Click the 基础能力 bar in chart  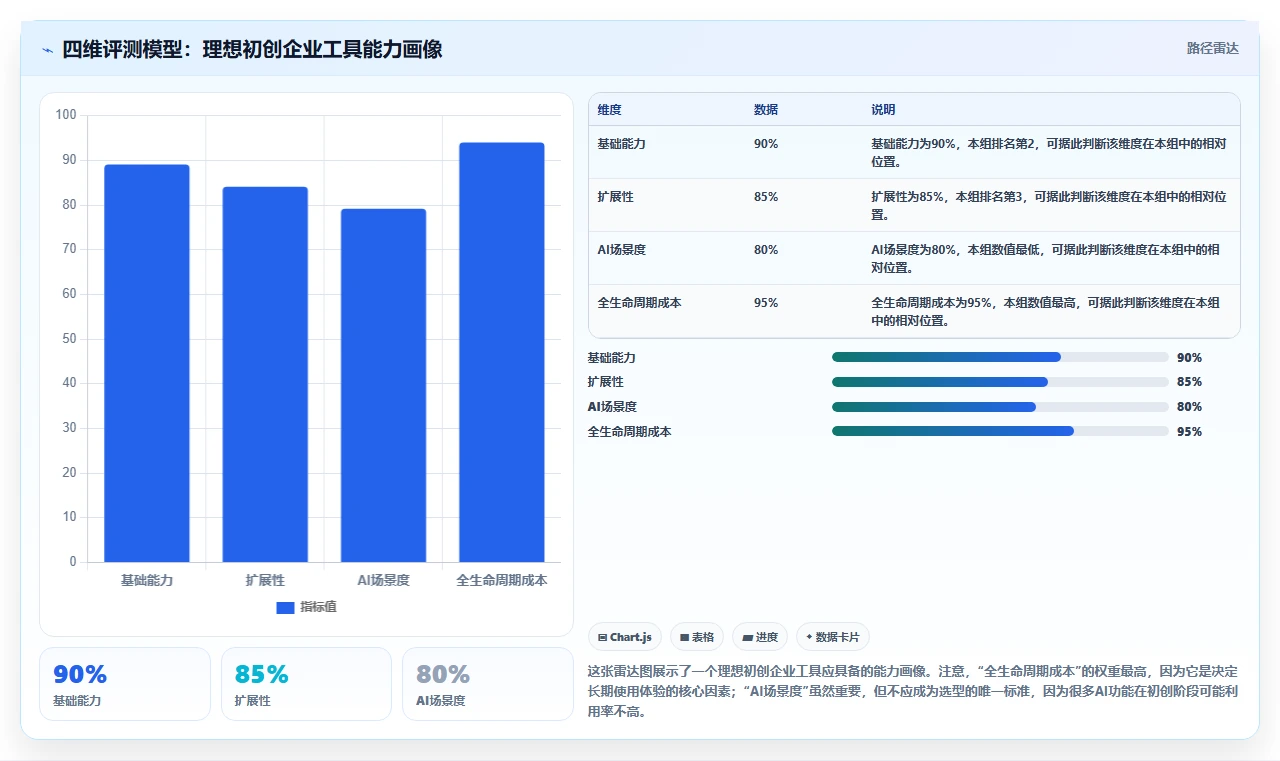point(147,363)
